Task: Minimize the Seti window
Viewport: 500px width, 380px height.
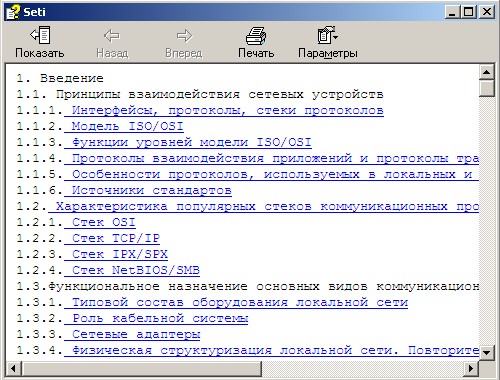Action: pyautogui.click(x=452, y=12)
